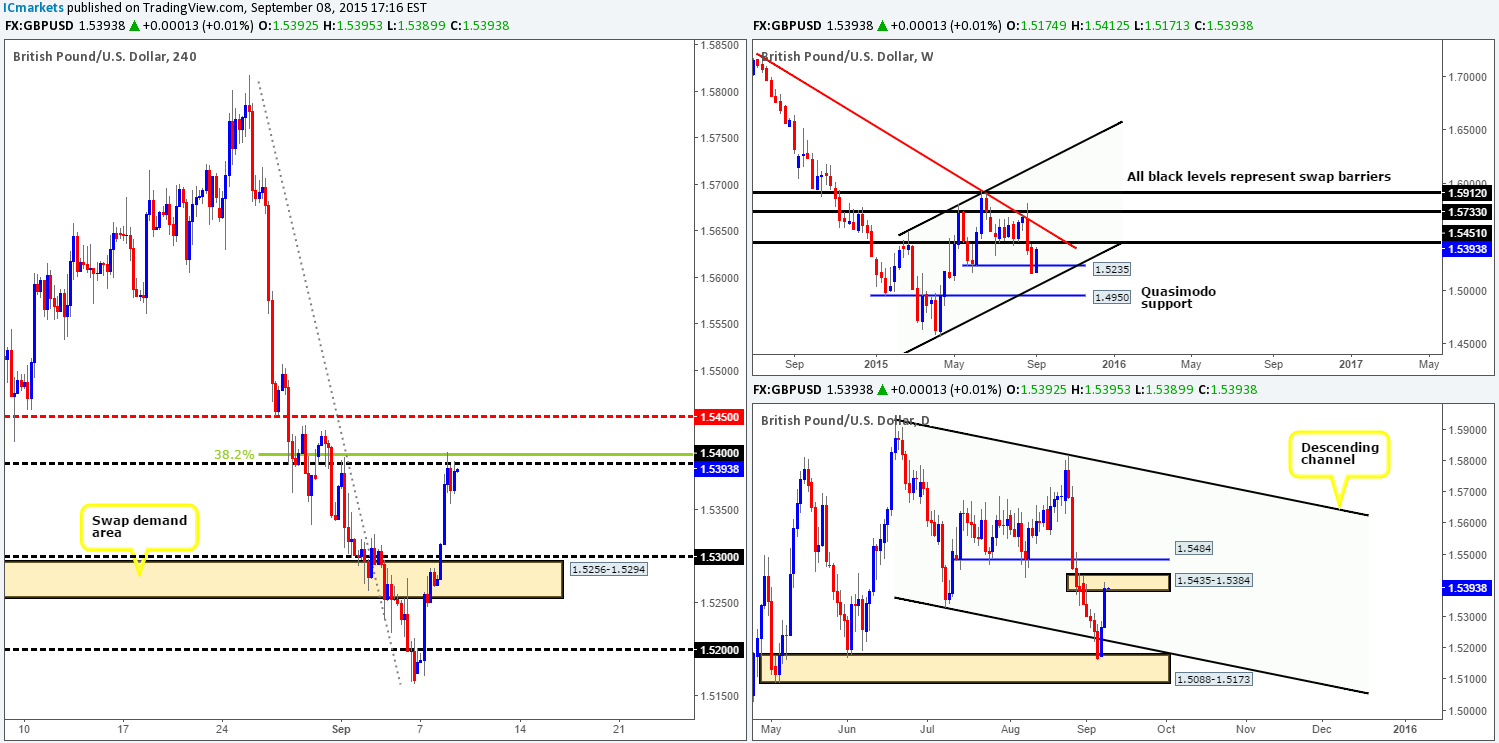
Task: Click the FX:GBPUSD symbol above the weekly chart
Action: pos(787,25)
